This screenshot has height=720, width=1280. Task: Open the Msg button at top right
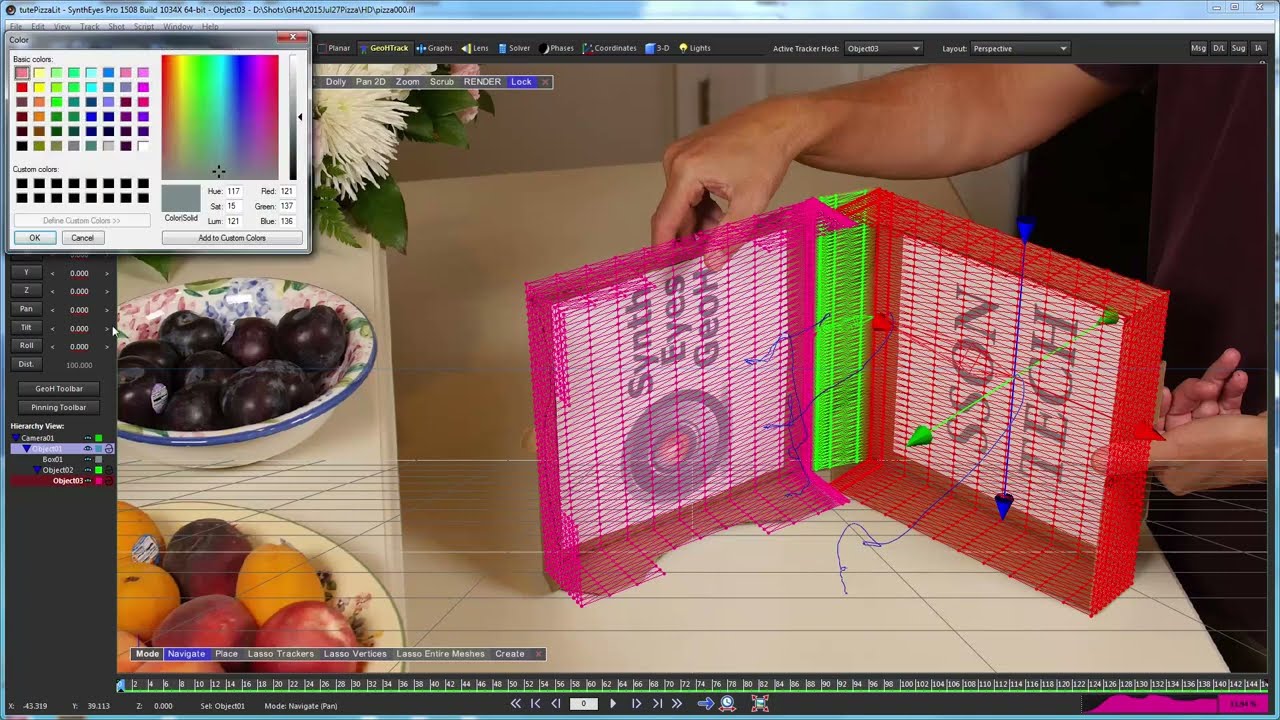point(1198,48)
